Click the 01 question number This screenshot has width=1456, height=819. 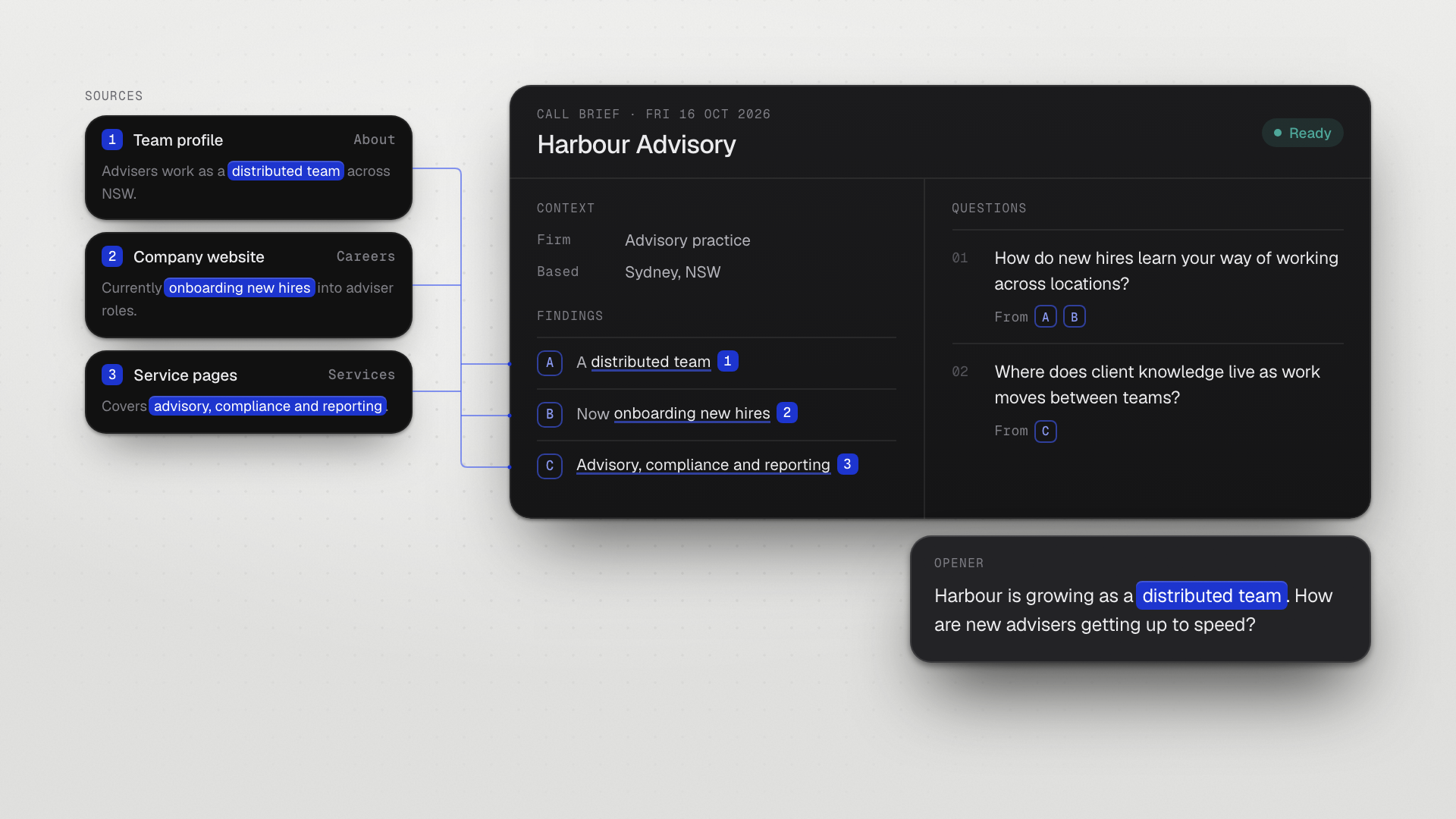pos(960,258)
